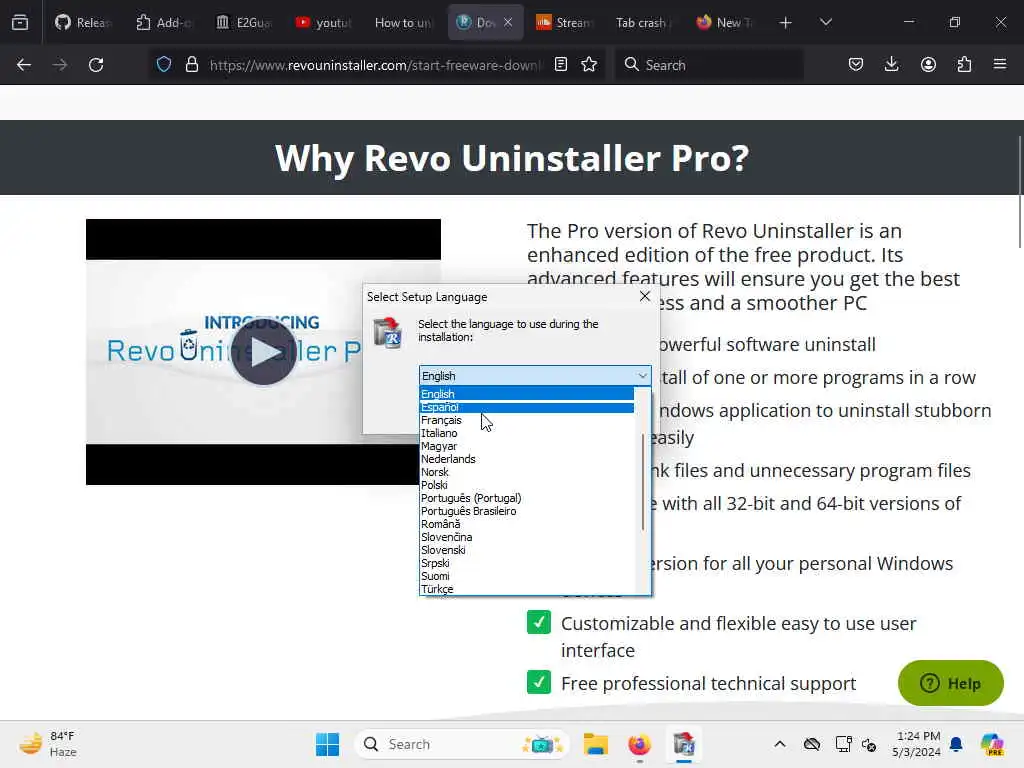Go forward to next page

point(60,65)
